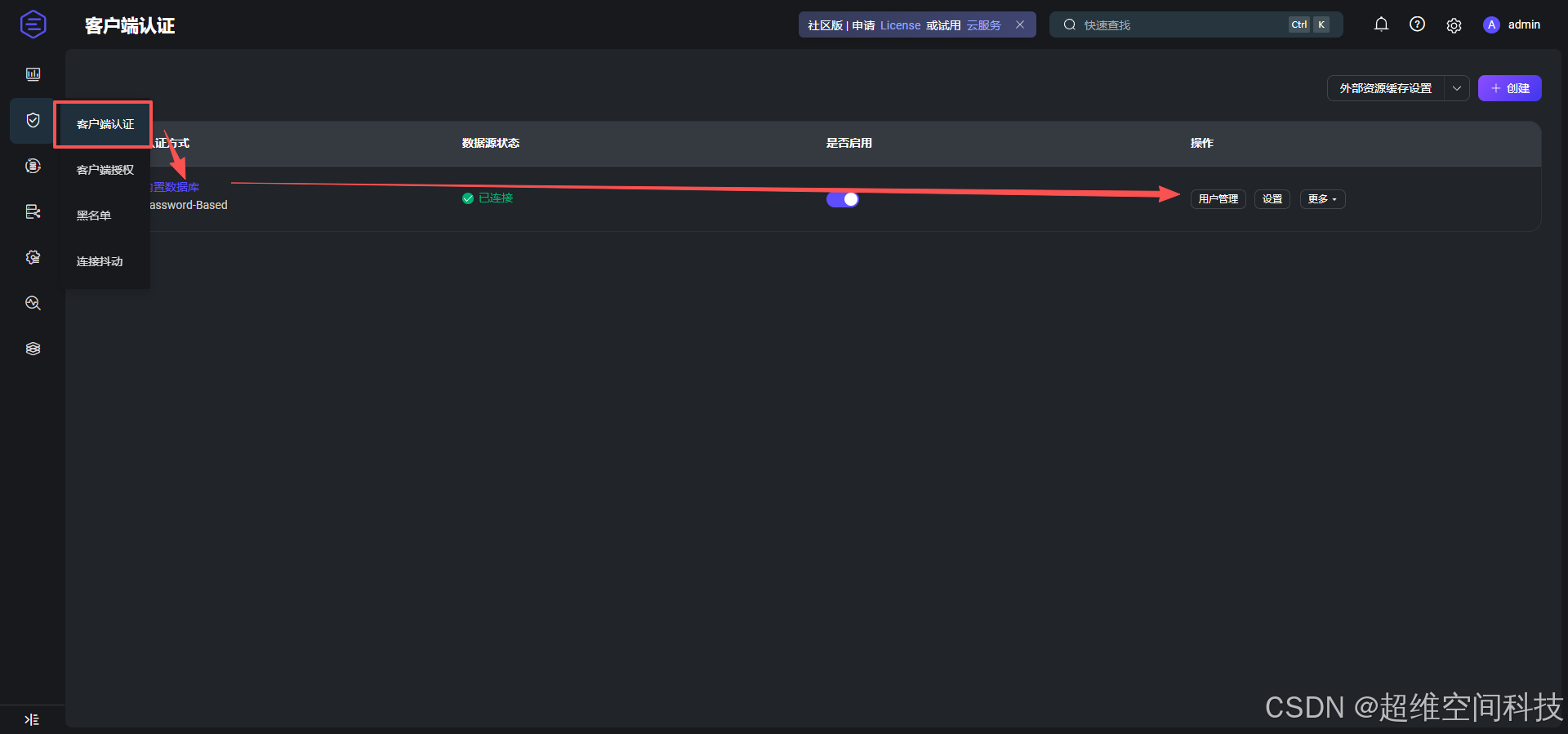Open the 更多 dropdown in actions
The height and width of the screenshot is (734, 1568).
pyautogui.click(x=1322, y=199)
